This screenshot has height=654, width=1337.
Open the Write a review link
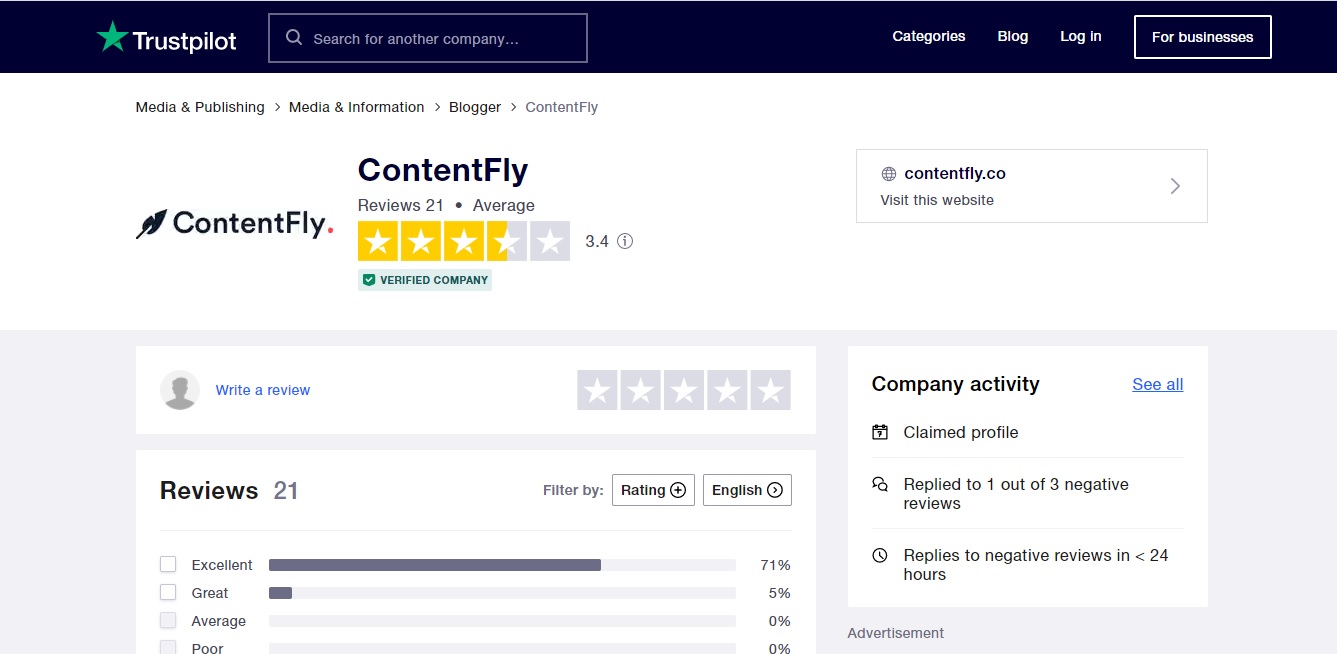point(263,390)
